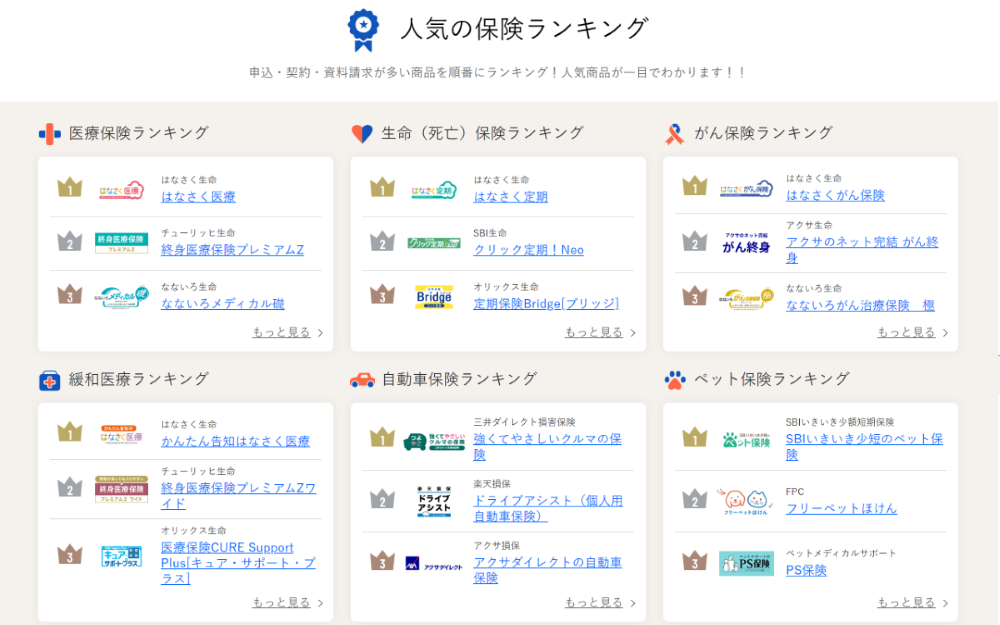
Task: Click the PS保険 logo image
Action: coord(746,563)
